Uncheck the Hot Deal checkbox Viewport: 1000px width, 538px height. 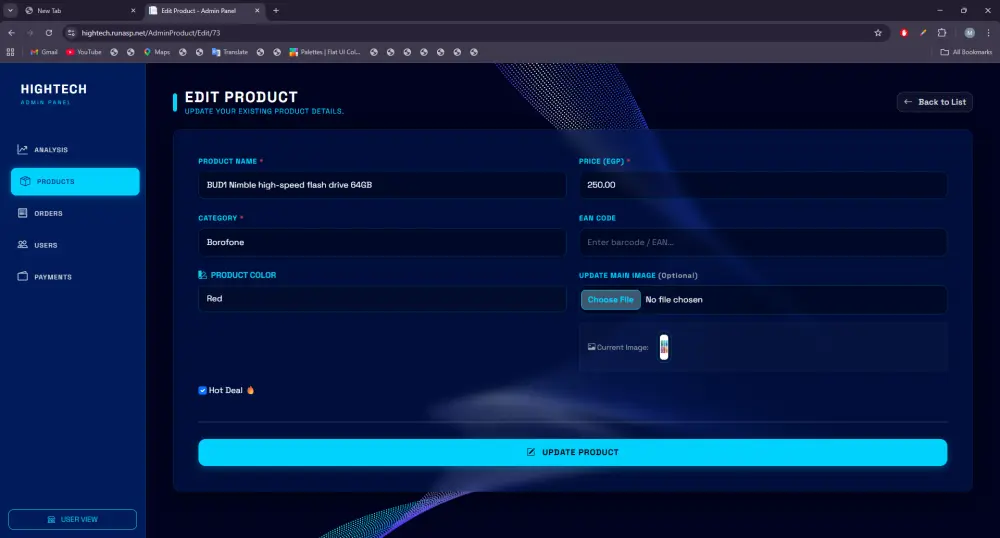tap(202, 390)
